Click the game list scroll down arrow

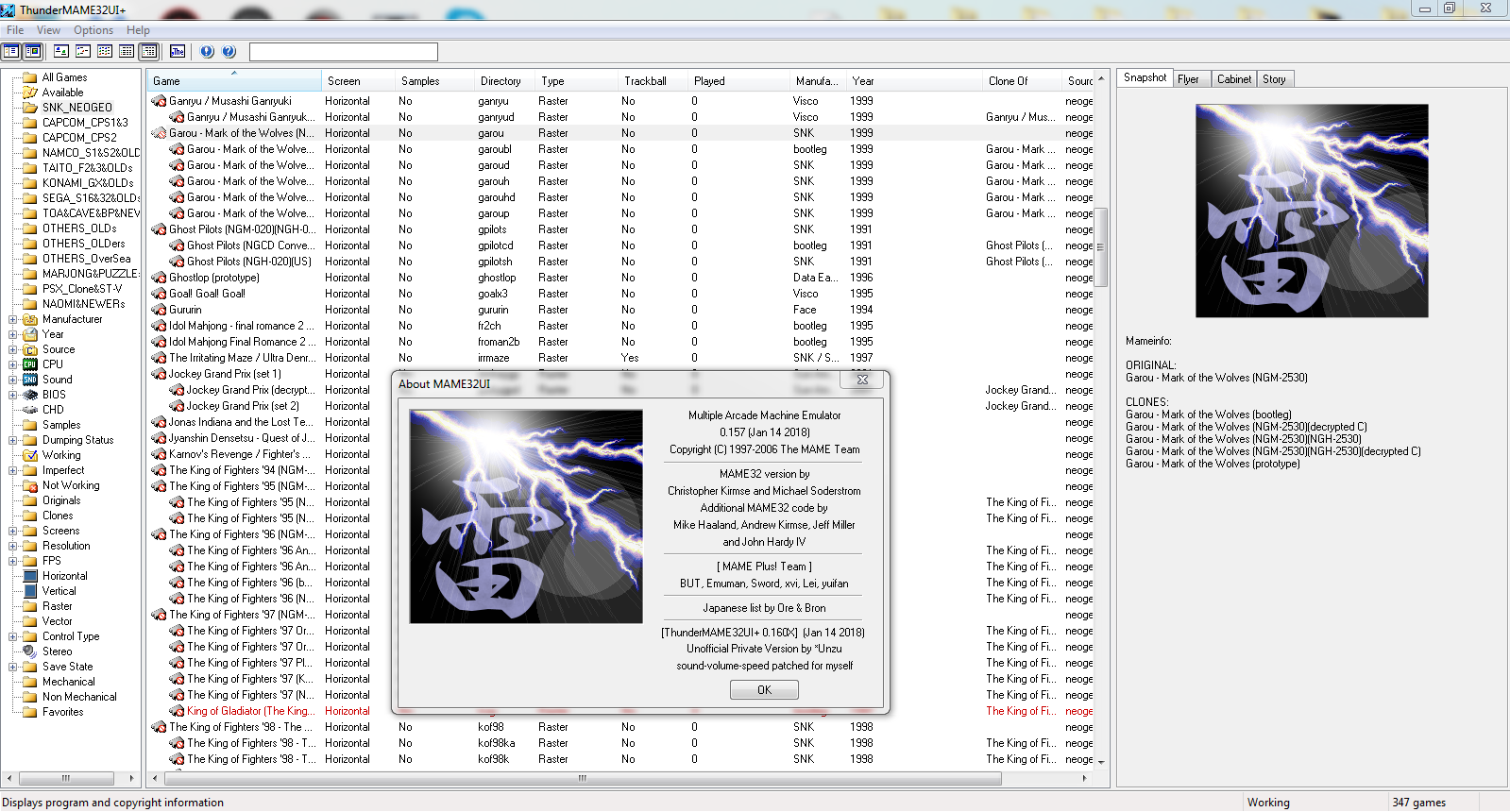pos(1100,762)
